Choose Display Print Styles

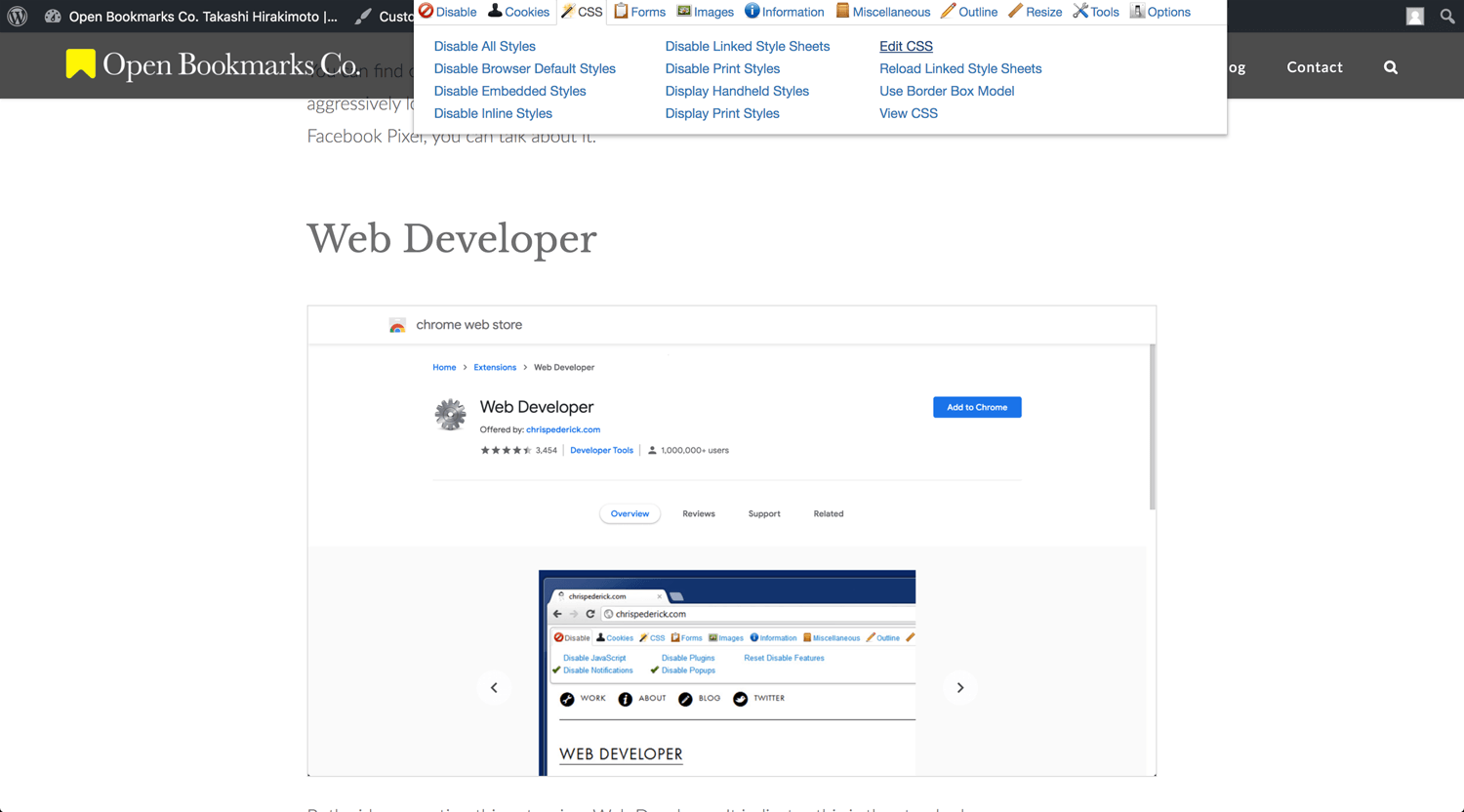722,113
